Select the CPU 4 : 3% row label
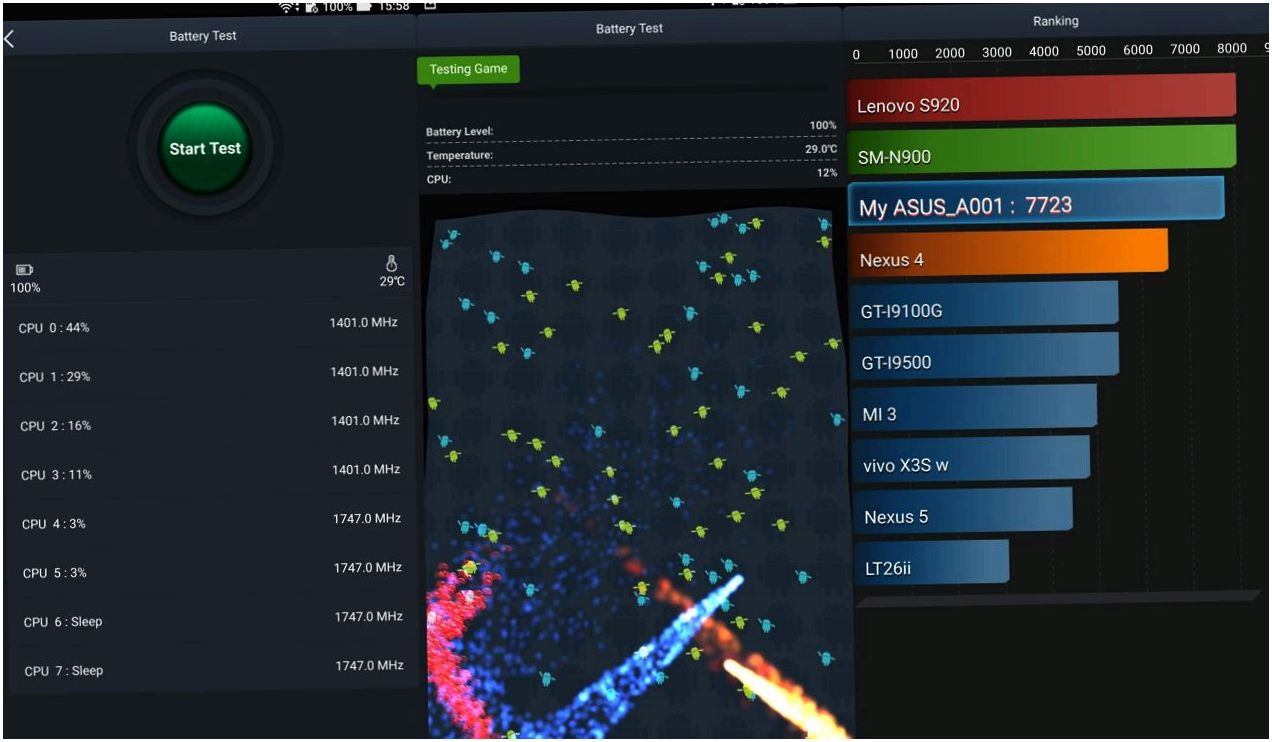Image resolution: width=1272 pixels, height=742 pixels. (55, 524)
